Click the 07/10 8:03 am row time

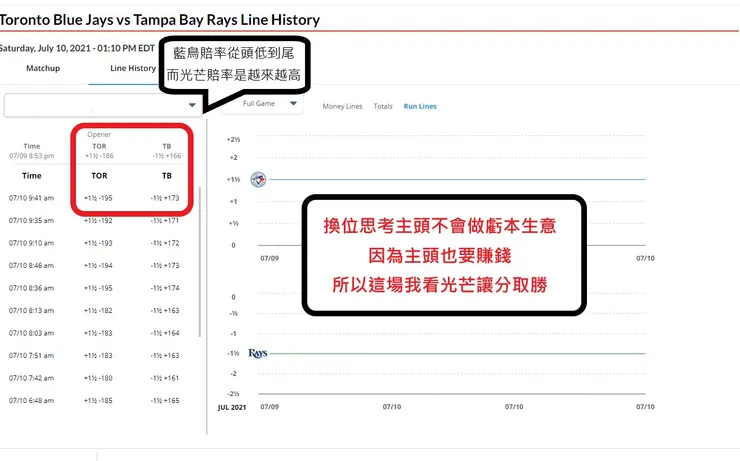point(31,333)
